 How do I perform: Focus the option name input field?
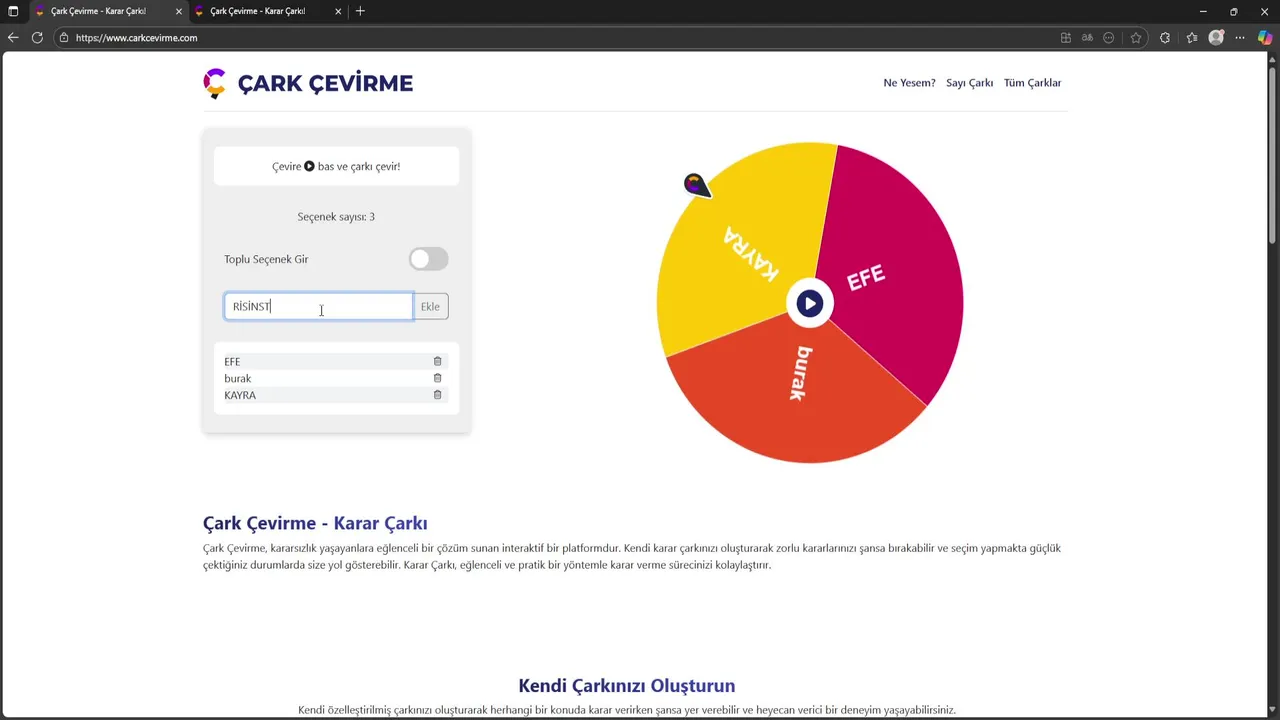(318, 307)
